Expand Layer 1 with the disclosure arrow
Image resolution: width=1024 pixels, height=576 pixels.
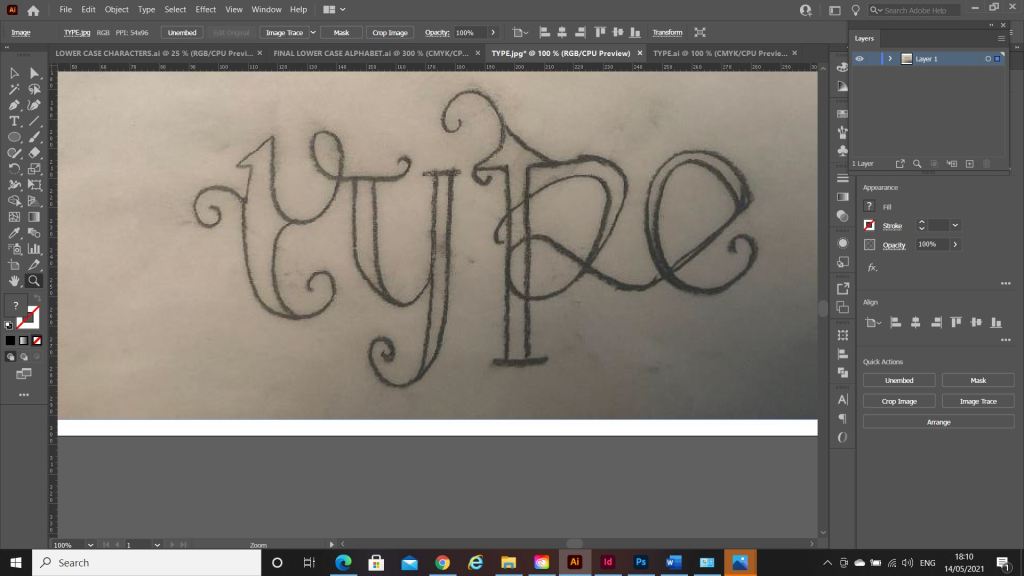[890, 59]
